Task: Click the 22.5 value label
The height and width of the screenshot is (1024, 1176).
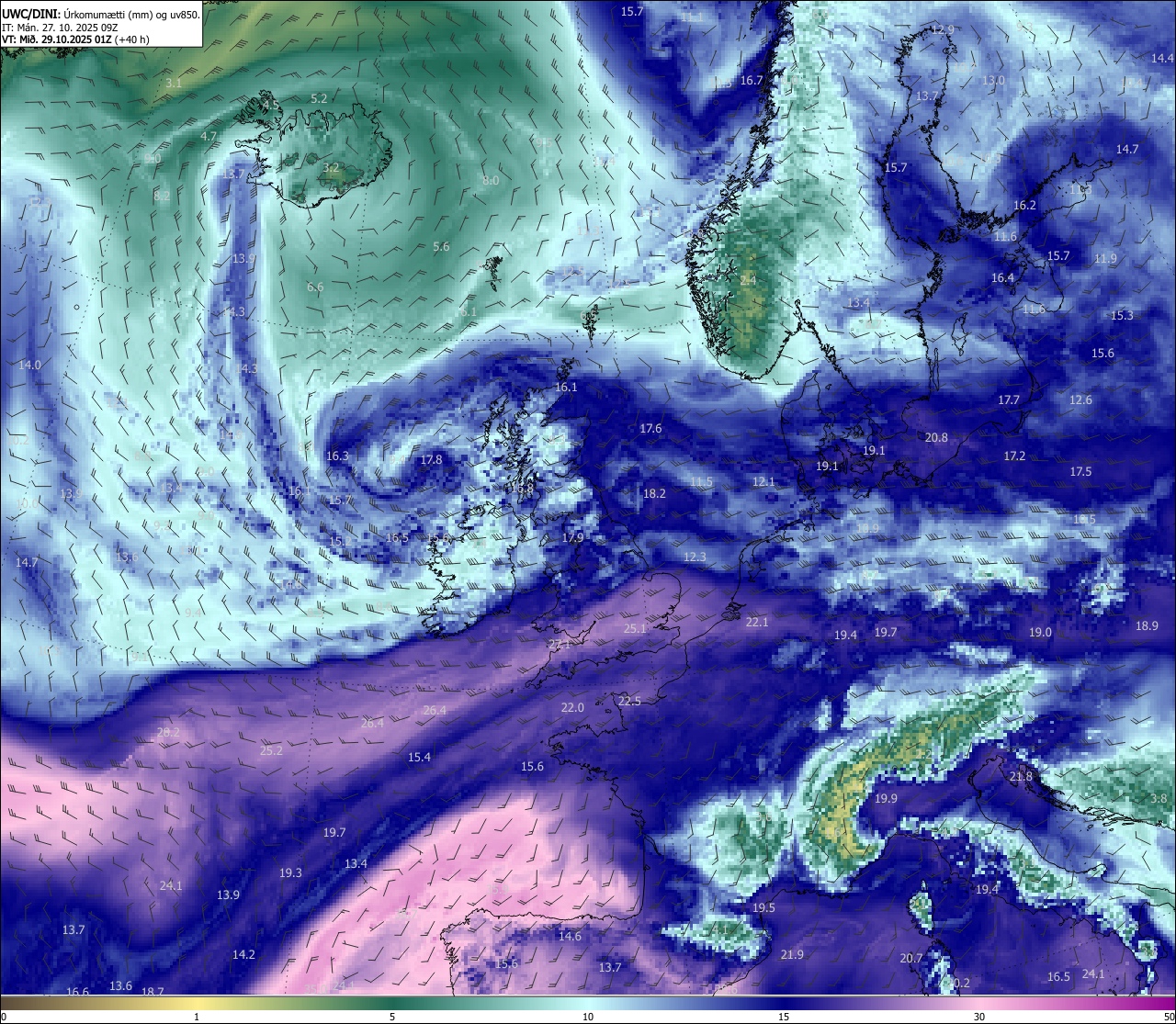Action: tap(629, 702)
